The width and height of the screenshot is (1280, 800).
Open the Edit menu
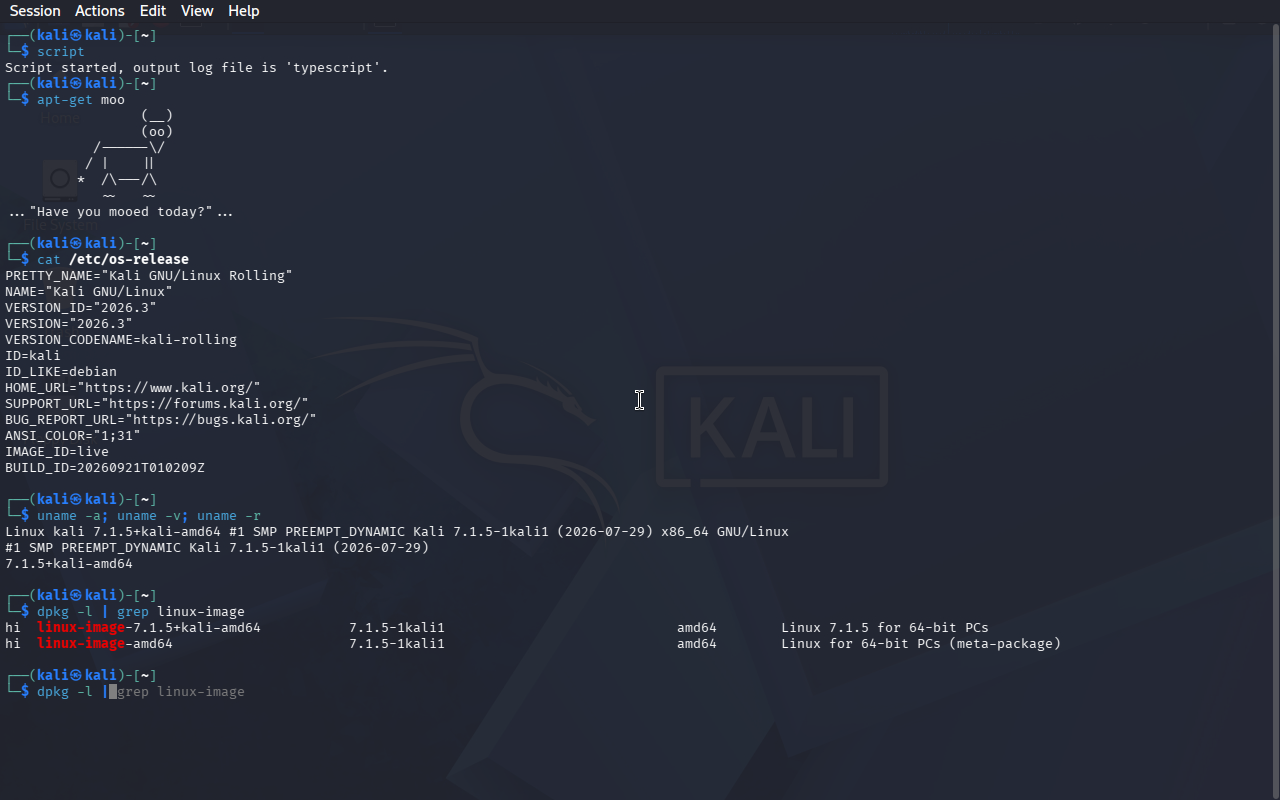click(153, 11)
